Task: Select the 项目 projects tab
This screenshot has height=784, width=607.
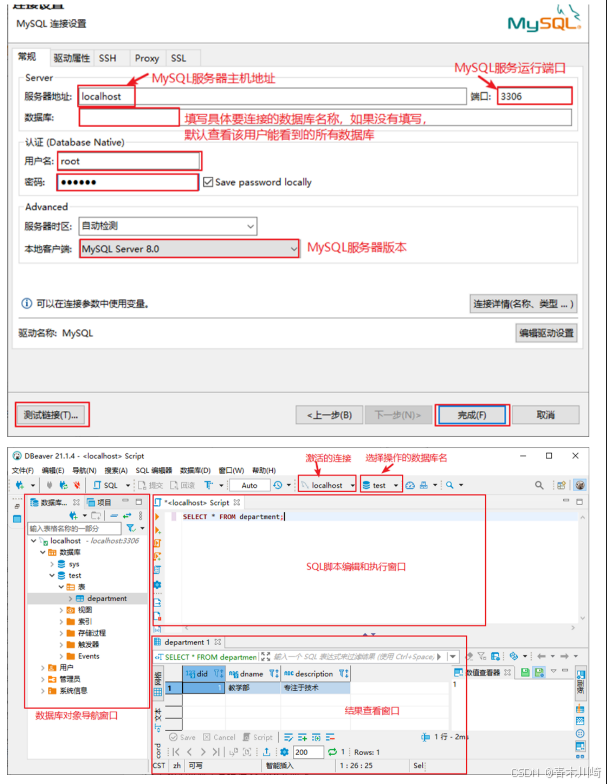Action: point(99,502)
